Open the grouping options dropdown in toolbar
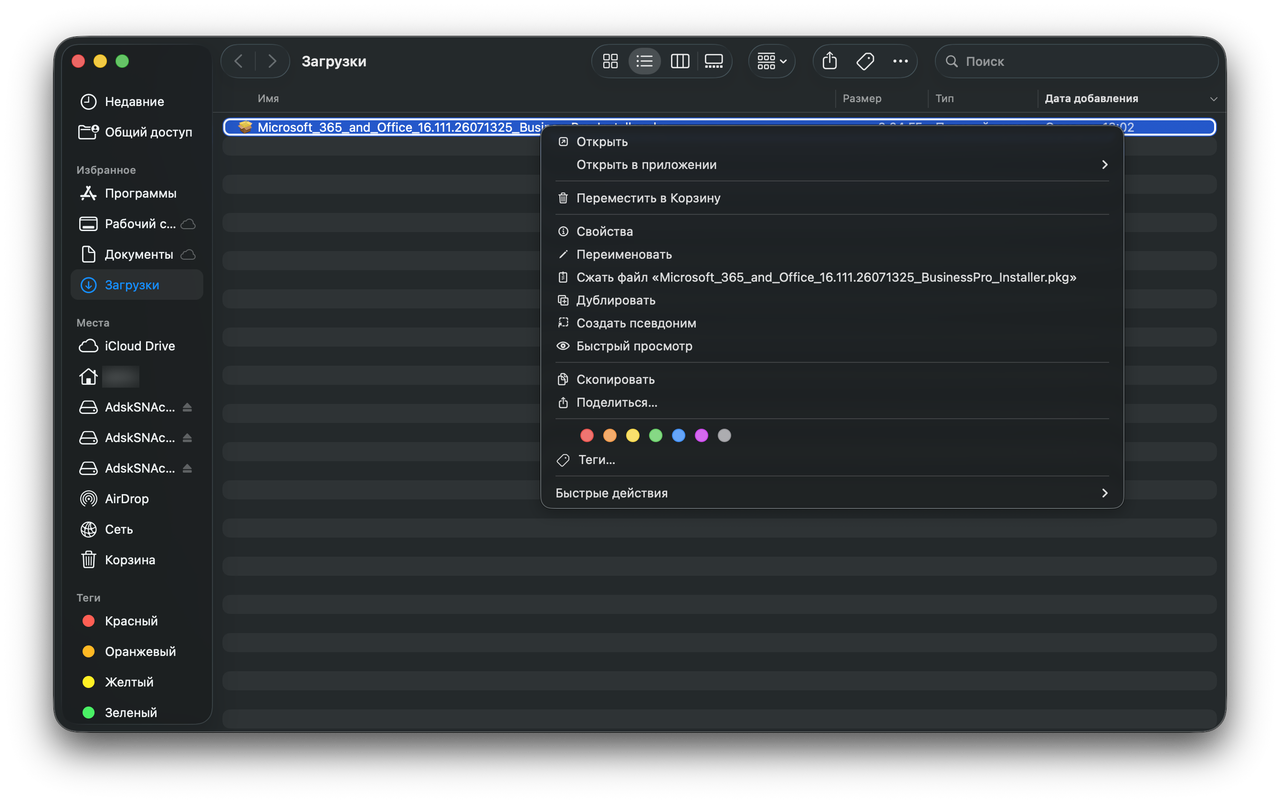 771,61
